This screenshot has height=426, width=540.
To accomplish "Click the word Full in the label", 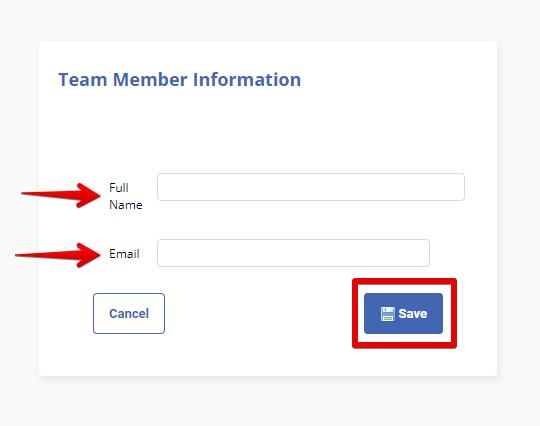I will 119,188.
